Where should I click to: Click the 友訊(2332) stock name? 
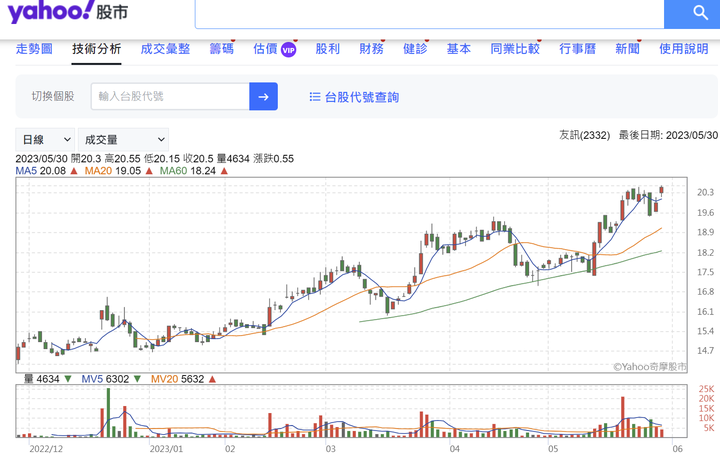[585, 135]
